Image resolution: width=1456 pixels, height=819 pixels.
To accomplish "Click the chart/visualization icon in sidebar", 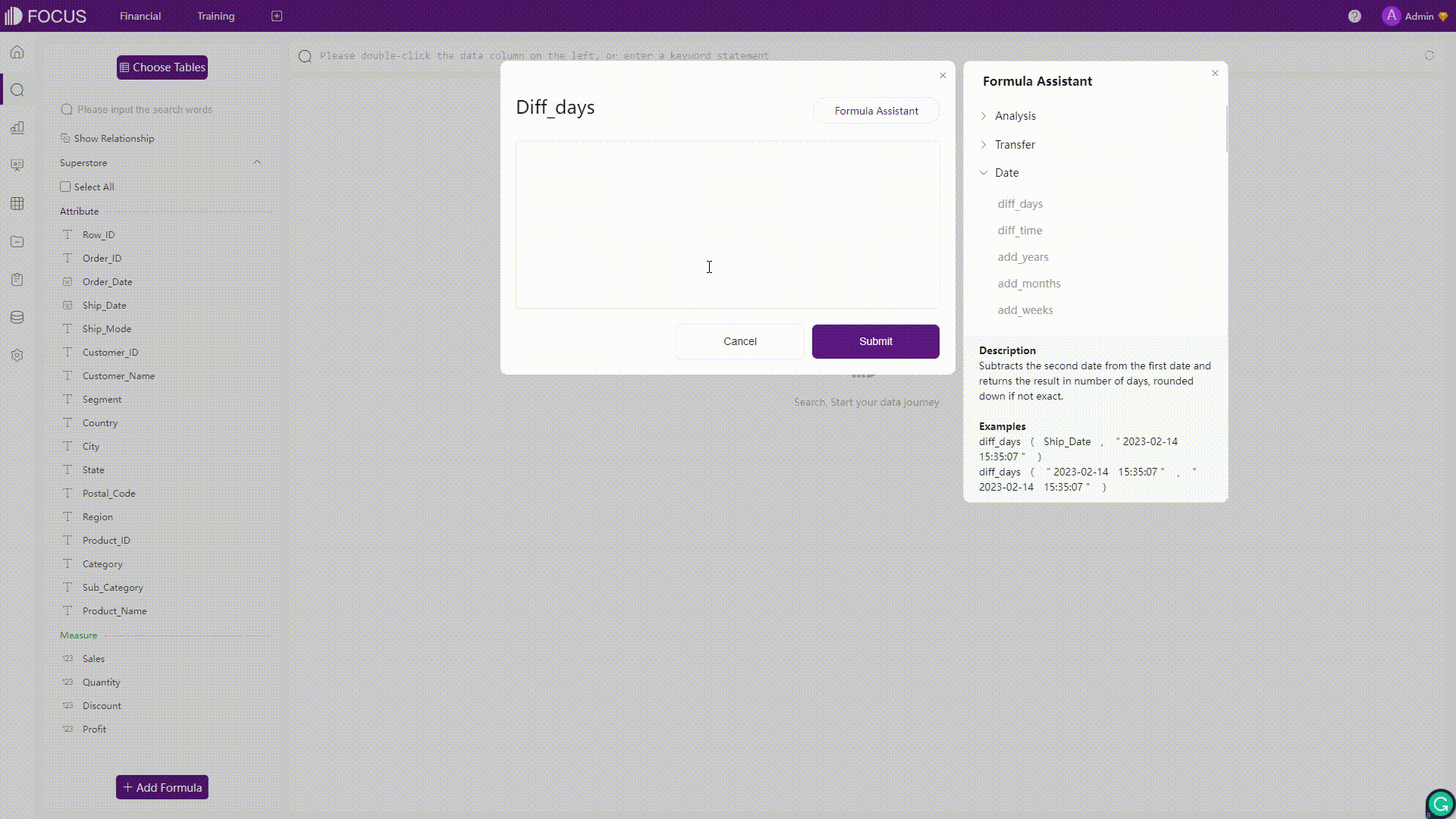I will click(17, 128).
